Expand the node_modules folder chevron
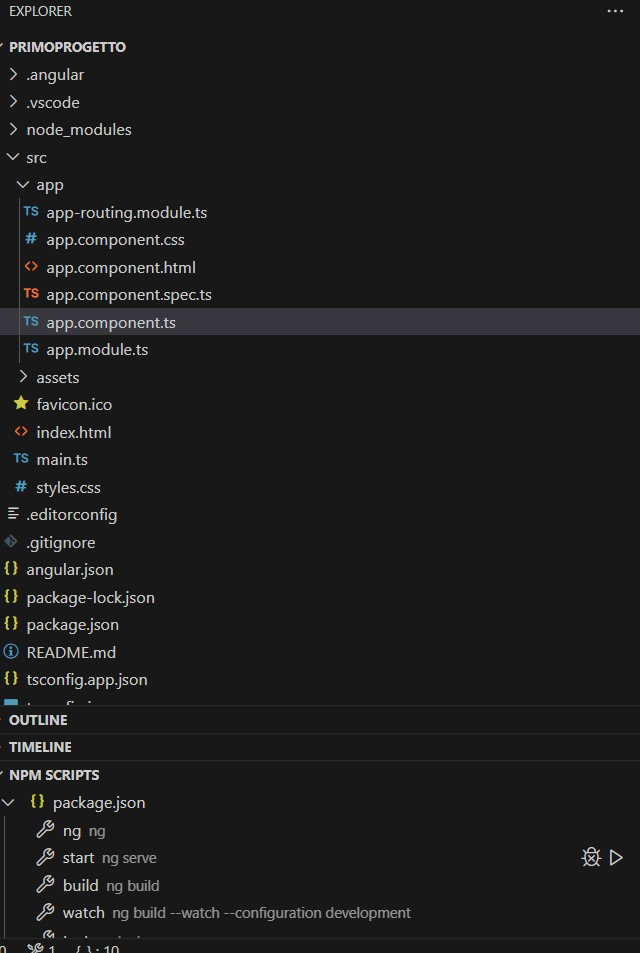This screenshot has width=640, height=953. tap(13, 129)
